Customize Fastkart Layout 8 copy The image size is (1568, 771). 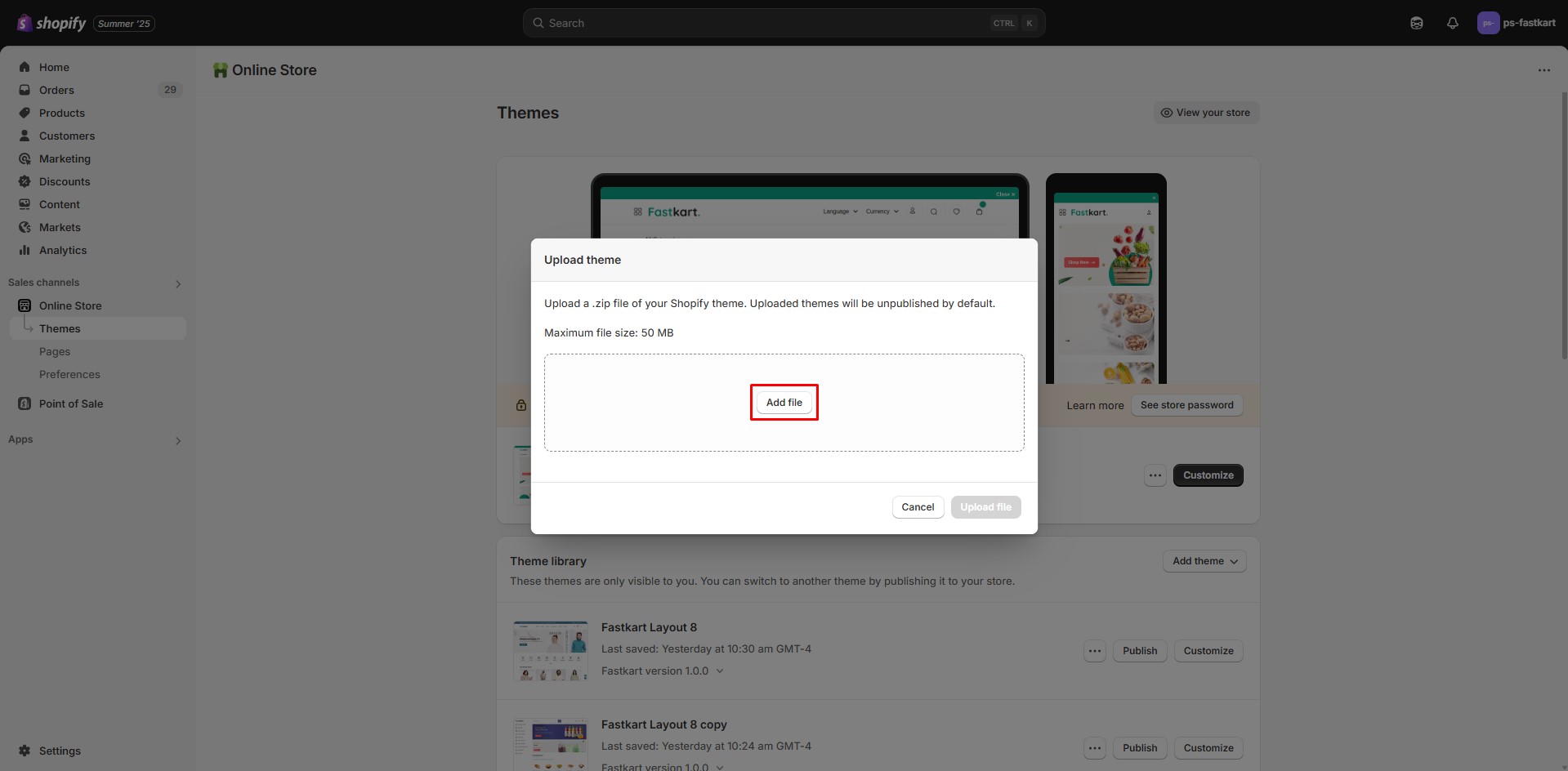point(1208,748)
